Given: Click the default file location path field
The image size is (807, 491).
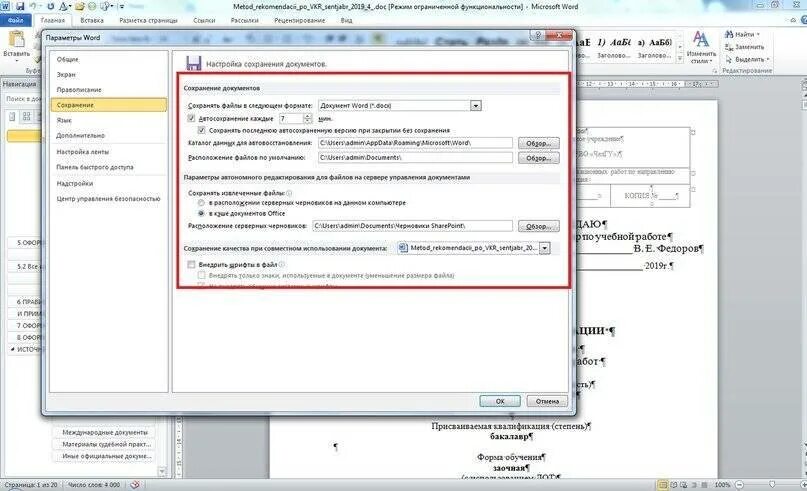Looking at the screenshot, I should click(x=415, y=157).
